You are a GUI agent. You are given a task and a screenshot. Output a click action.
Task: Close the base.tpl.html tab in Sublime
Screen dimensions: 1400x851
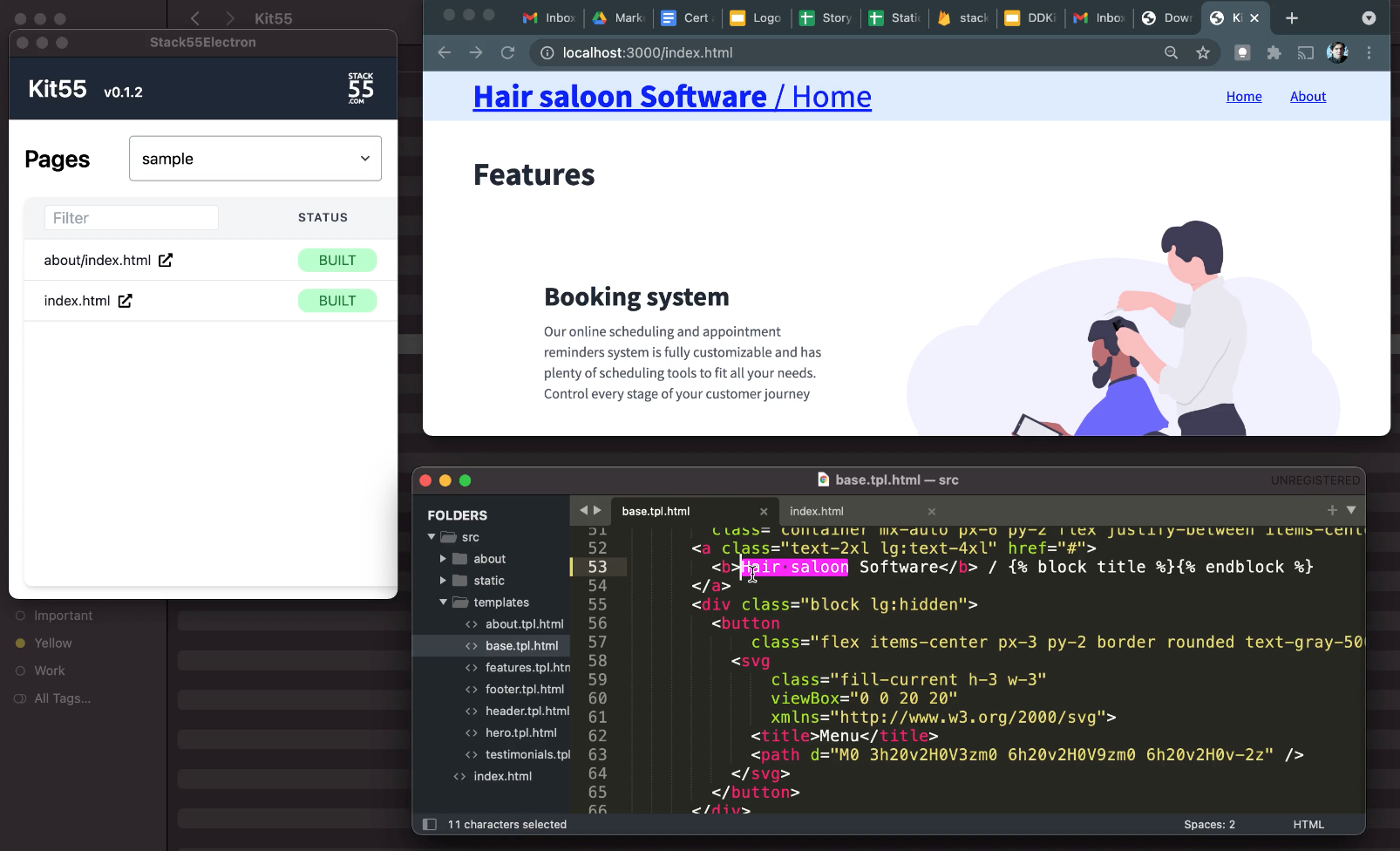764,512
